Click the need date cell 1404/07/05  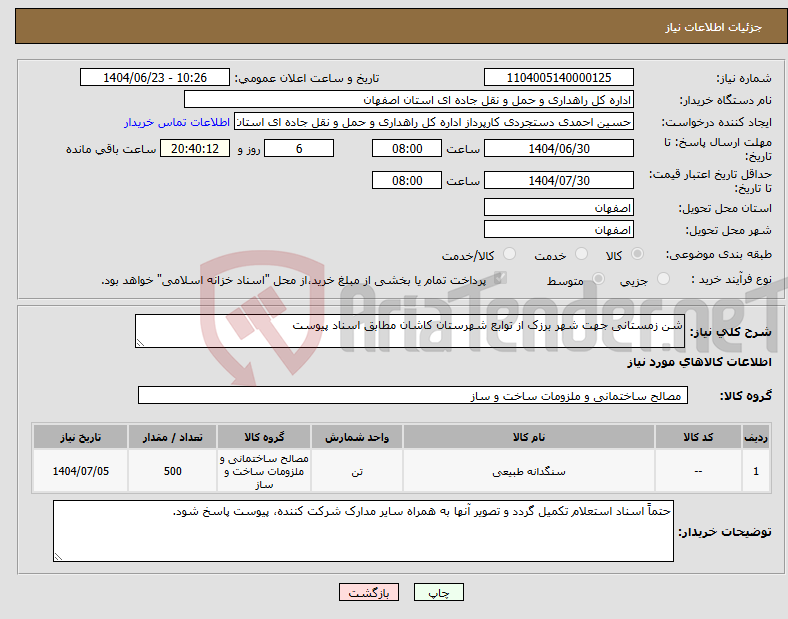(80, 471)
